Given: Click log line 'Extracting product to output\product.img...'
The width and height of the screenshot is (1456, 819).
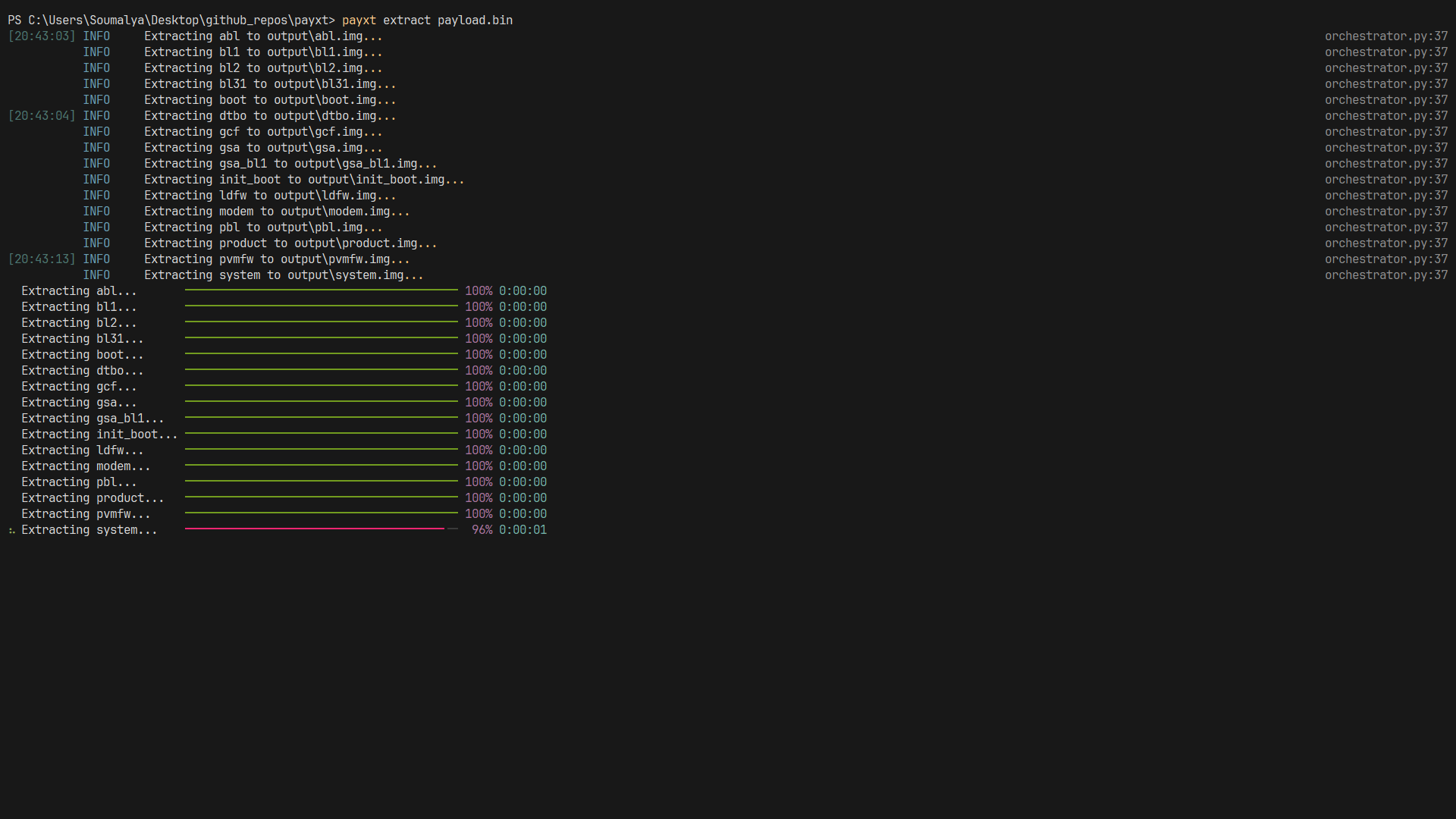Looking at the screenshot, I should tap(290, 243).
